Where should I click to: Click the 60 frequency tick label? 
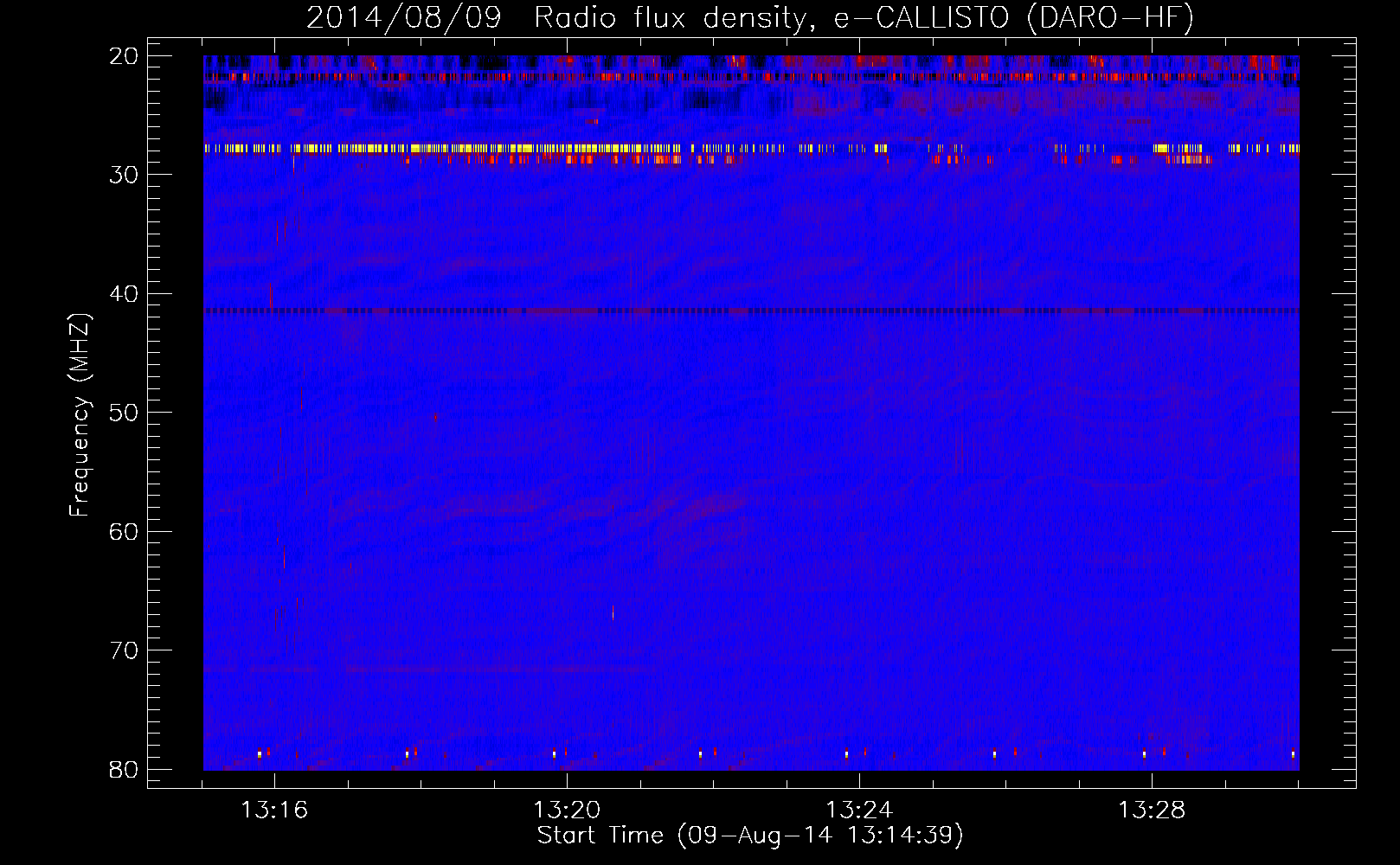click(125, 531)
